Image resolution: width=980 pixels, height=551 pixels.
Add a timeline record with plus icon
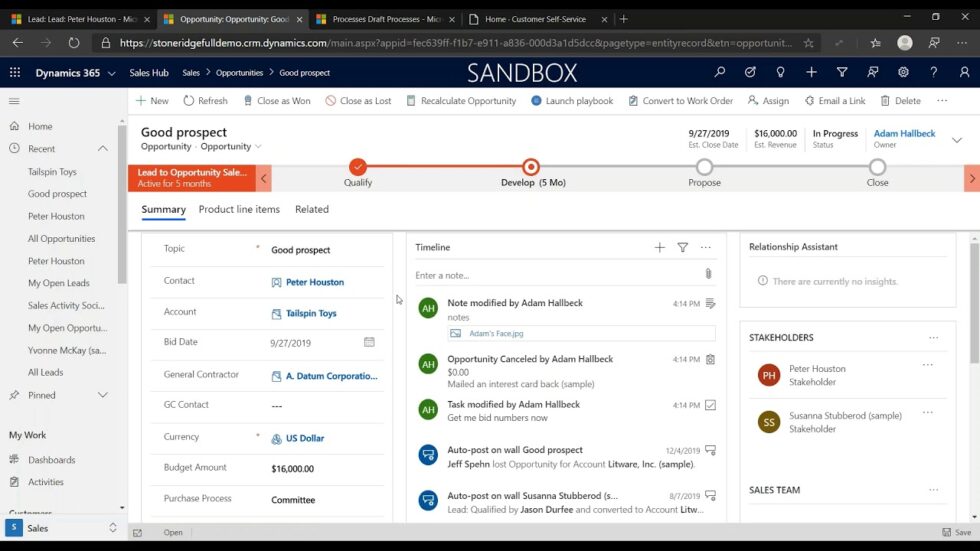659,247
